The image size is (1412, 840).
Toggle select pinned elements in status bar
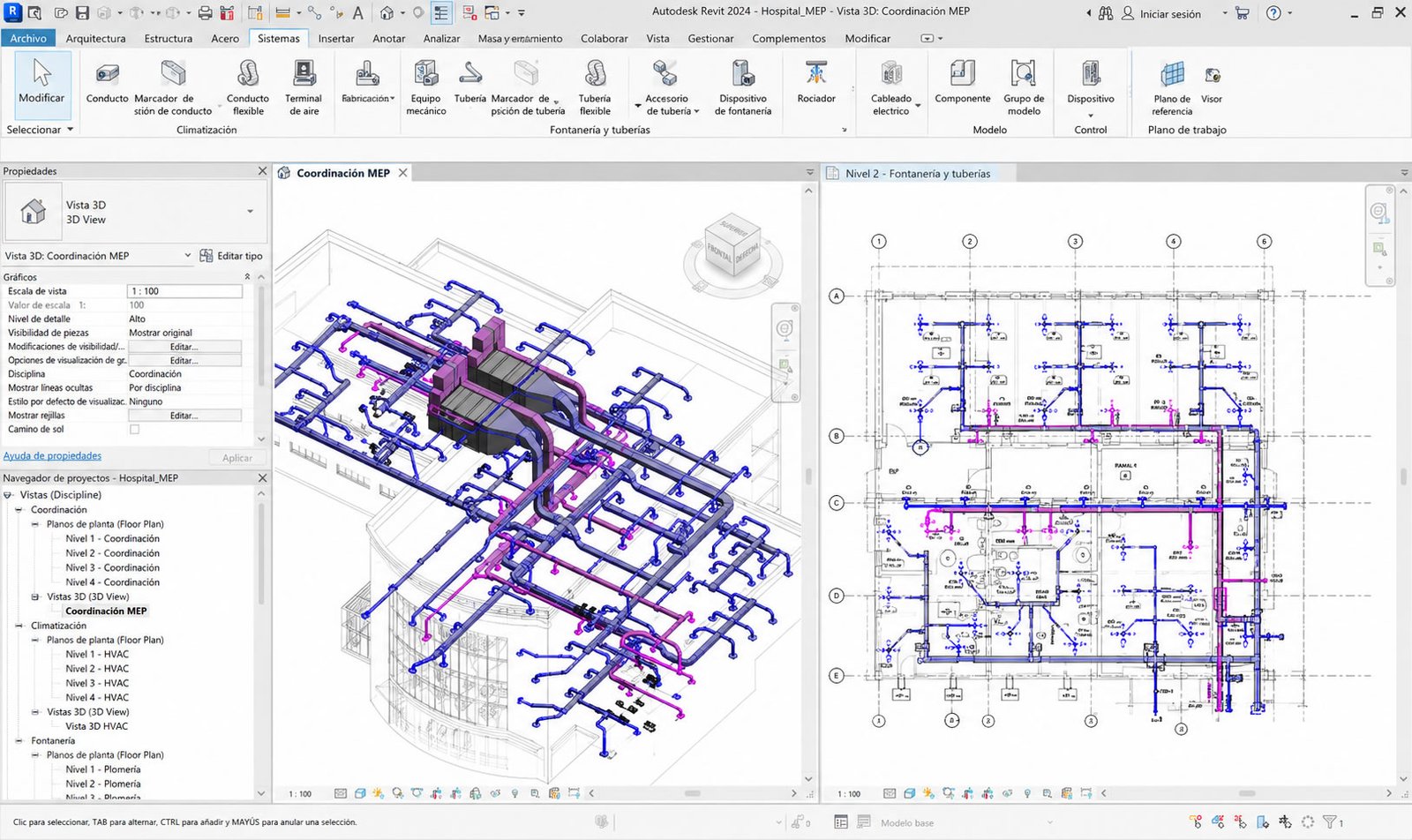pyautogui.click(x=1241, y=821)
